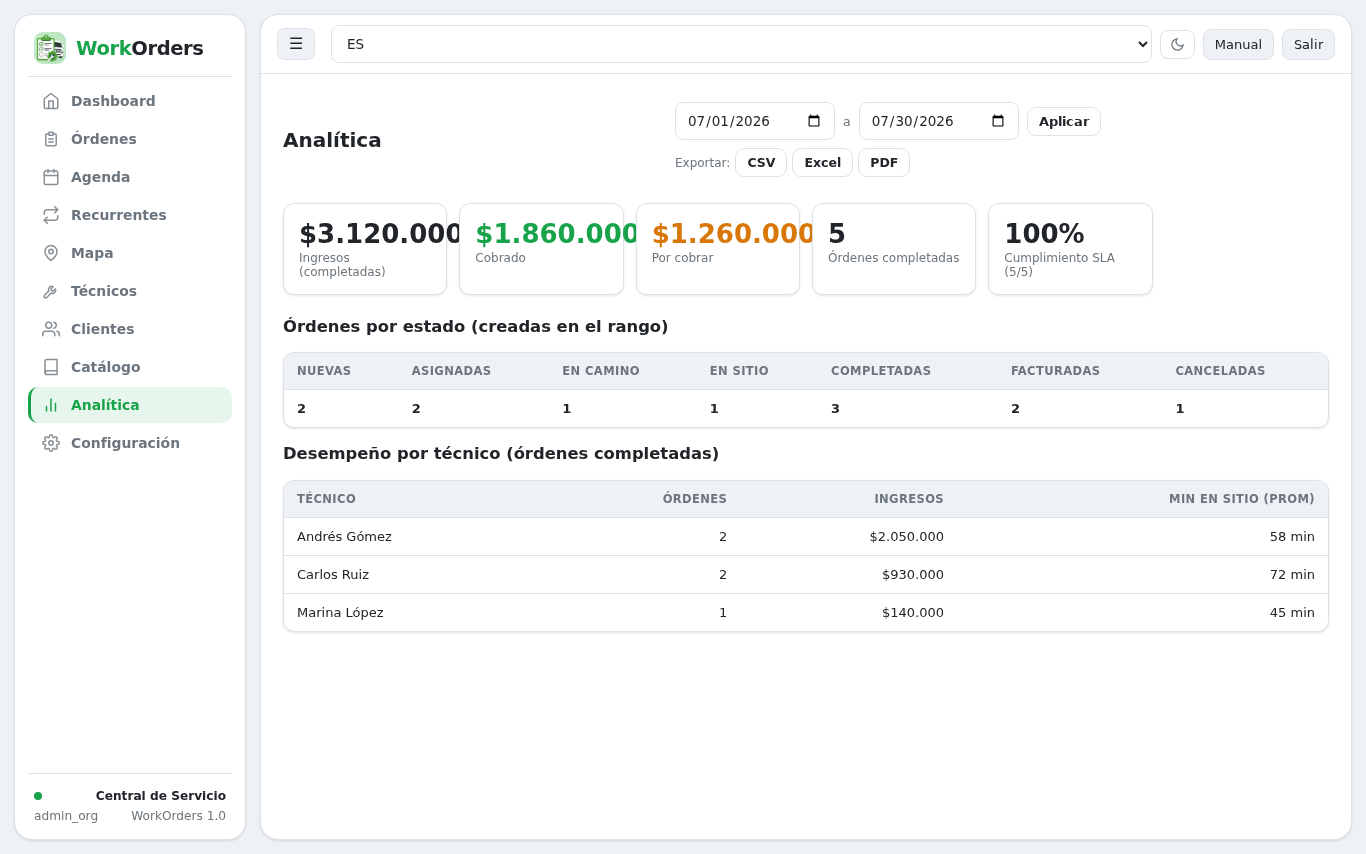The height and width of the screenshot is (854, 1366).
Task: Click the TÉCNICO column header
Action: pyautogui.click(x=326, y=499)
